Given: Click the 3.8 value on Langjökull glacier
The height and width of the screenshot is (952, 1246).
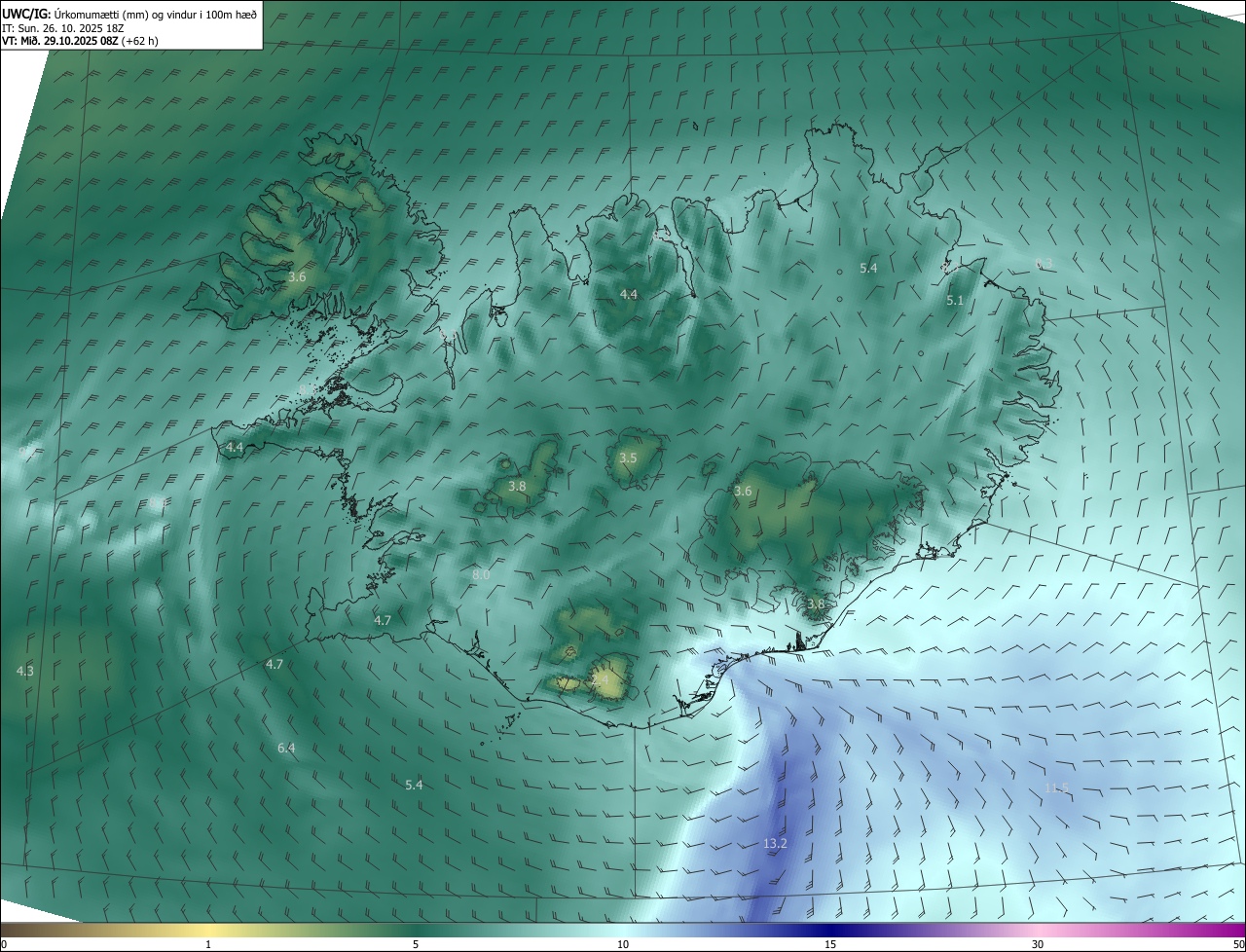Looking at the screenshot, I should [x=517, y=486].
